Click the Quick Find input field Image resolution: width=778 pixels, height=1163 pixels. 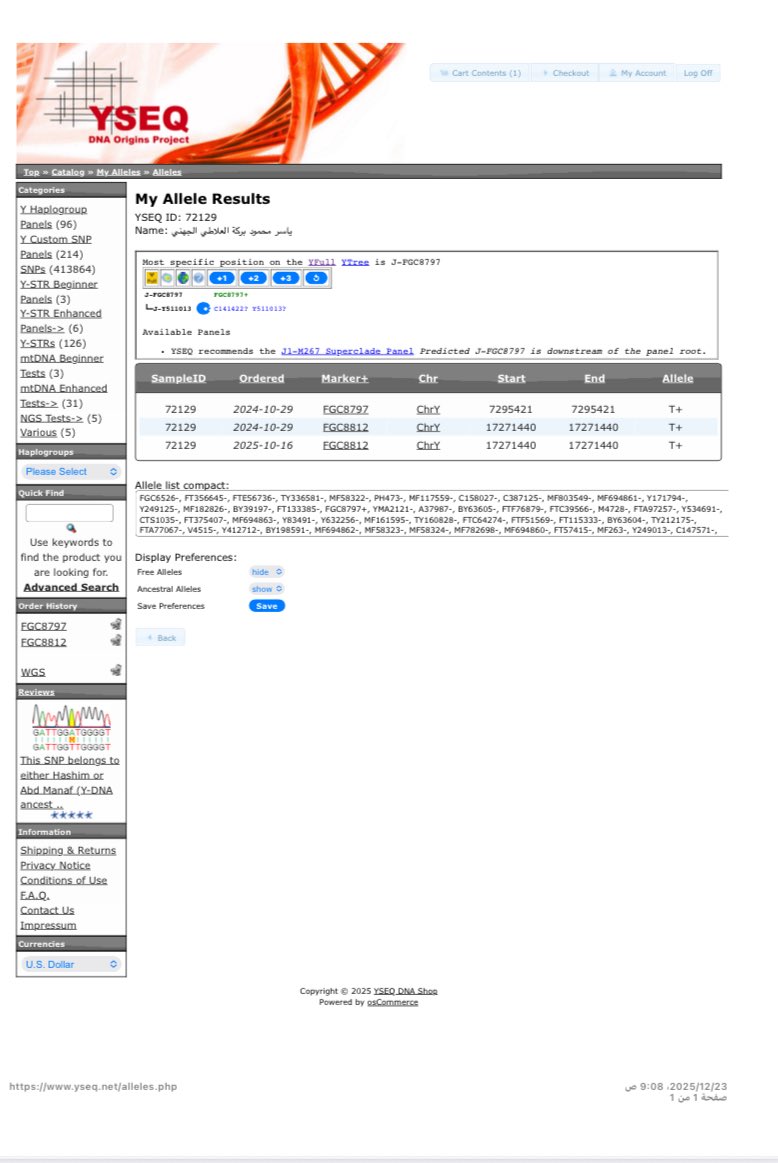[x=70, y=513]
